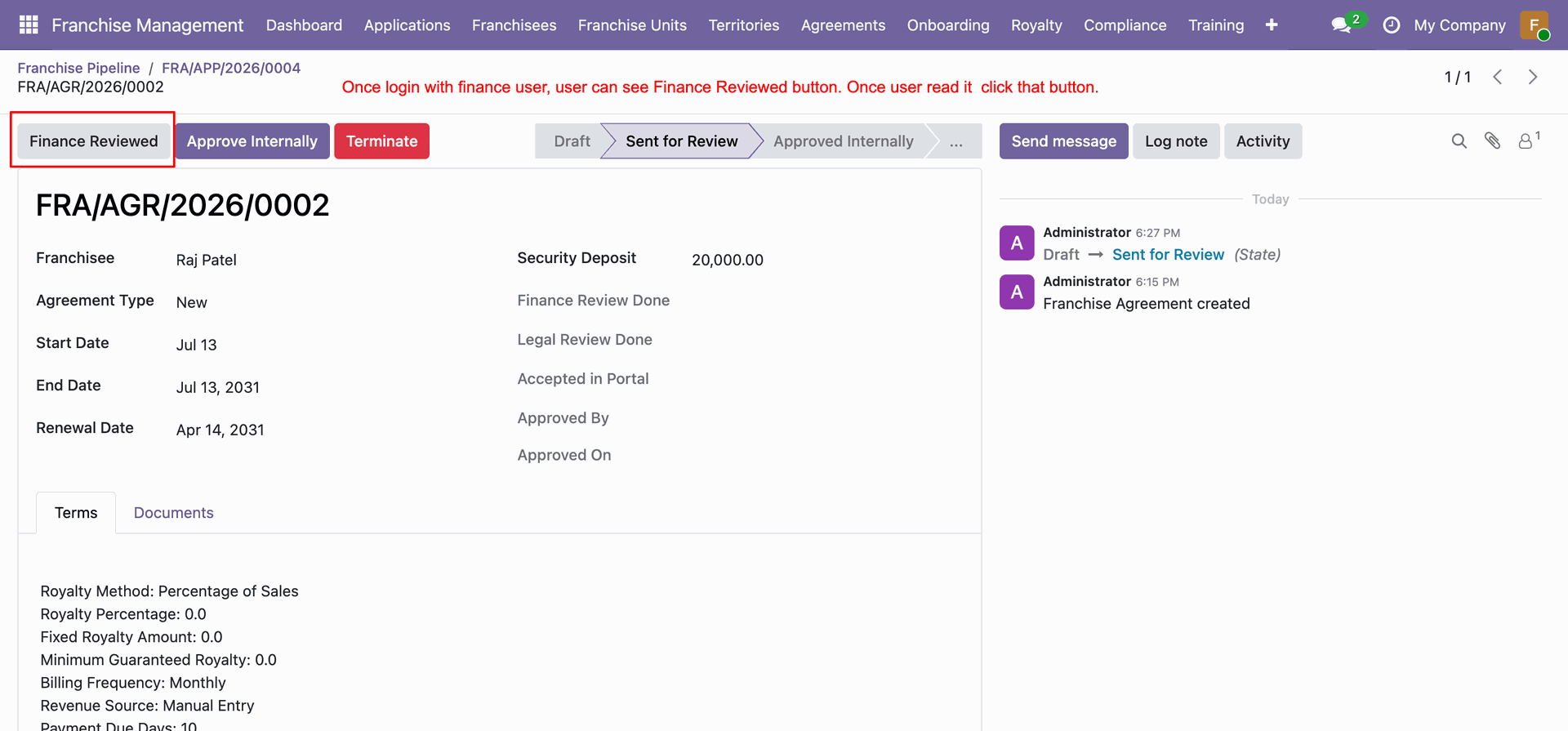The width and height of the screenshot is (1568, 731).
Task: Click the Revenue Source: Manual Entry line
Action: point(147,706)
